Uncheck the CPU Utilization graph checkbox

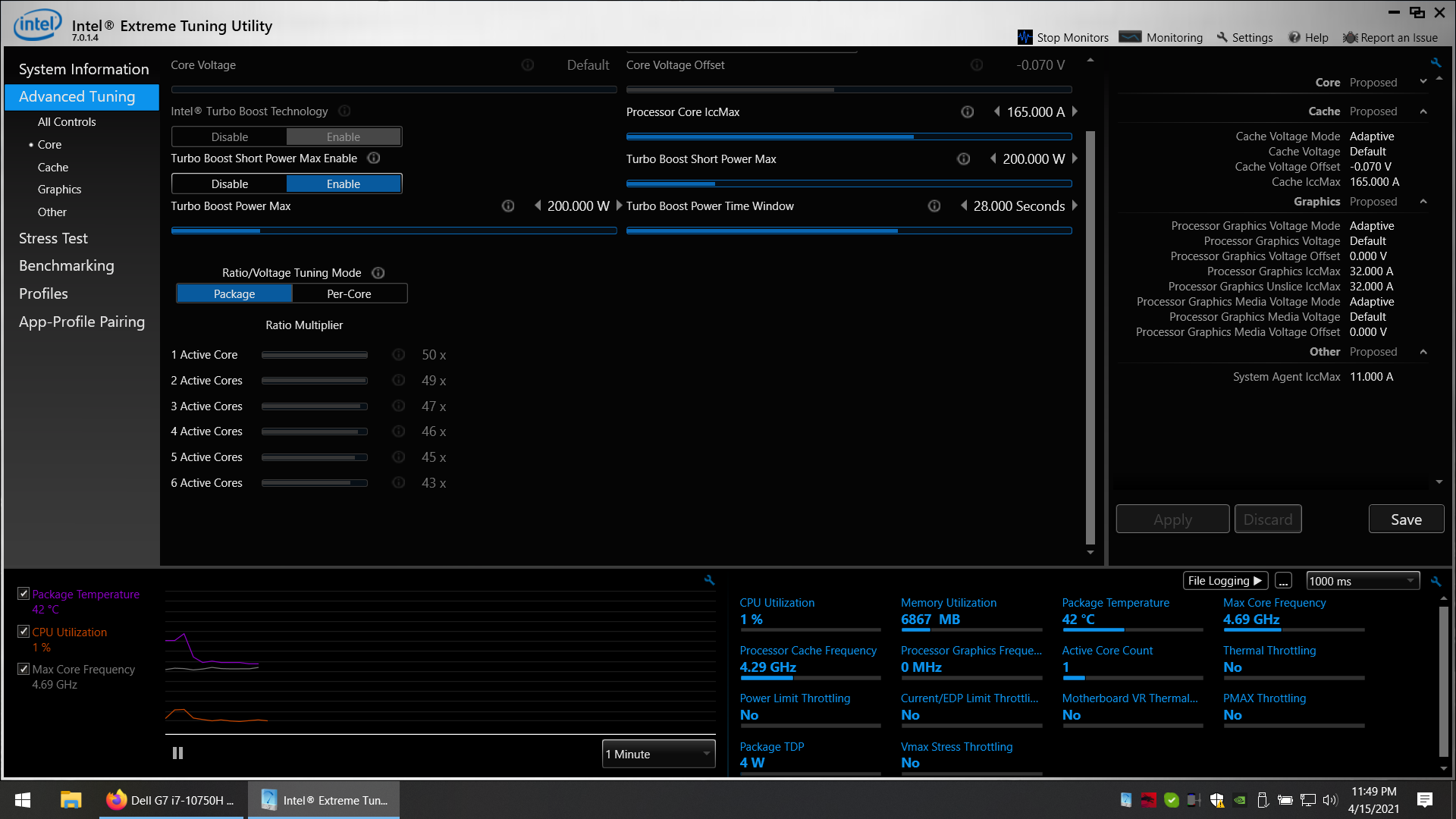click(x=24, y=631)
